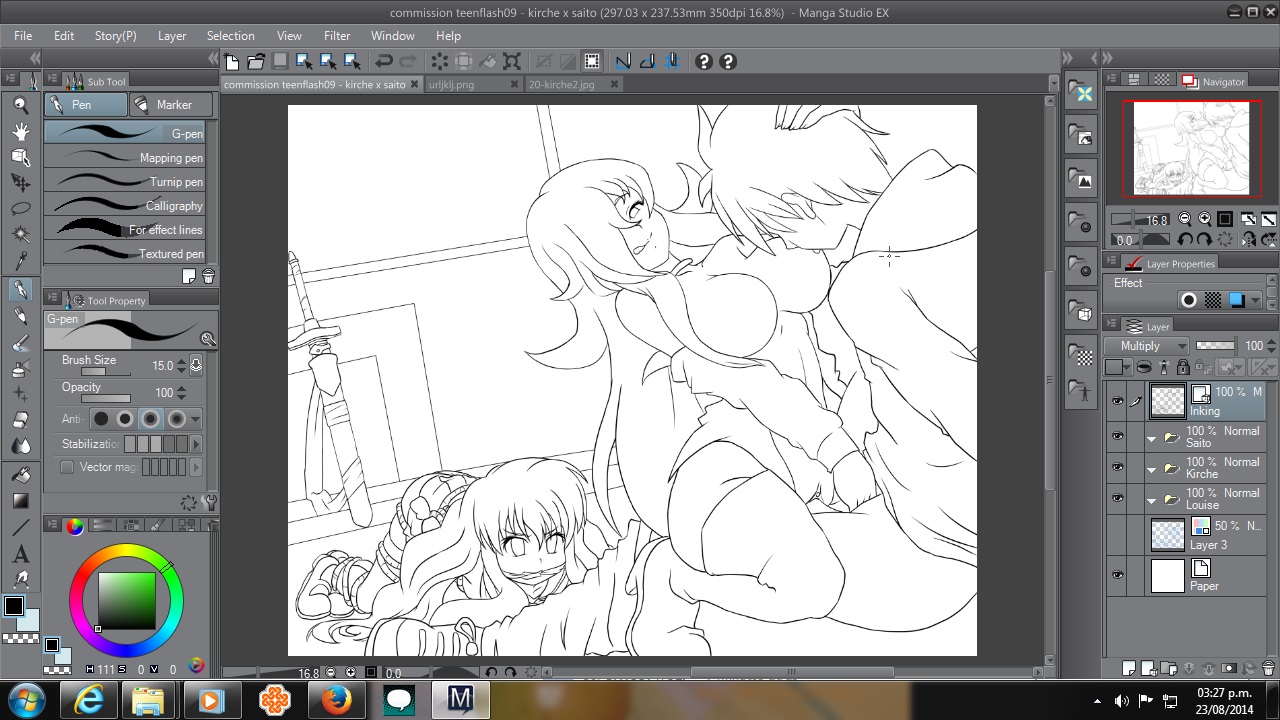
Task: Pick the Eyedropper tool
Action: 20,262
